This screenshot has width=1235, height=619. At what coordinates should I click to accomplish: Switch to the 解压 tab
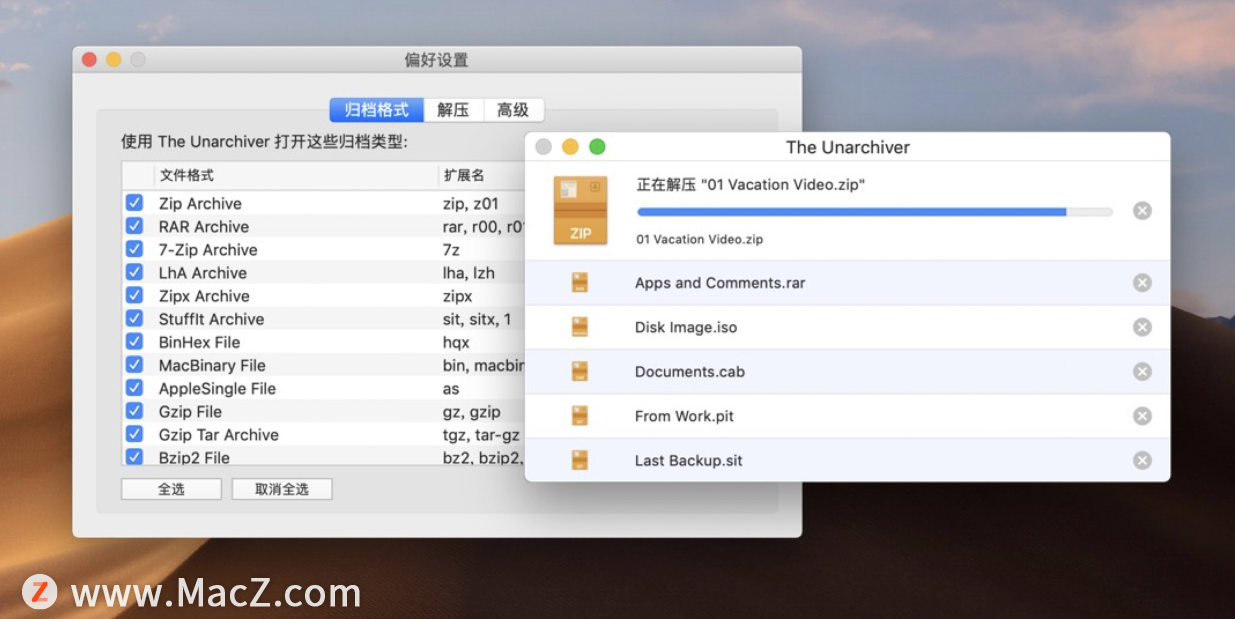coord(453,110)
